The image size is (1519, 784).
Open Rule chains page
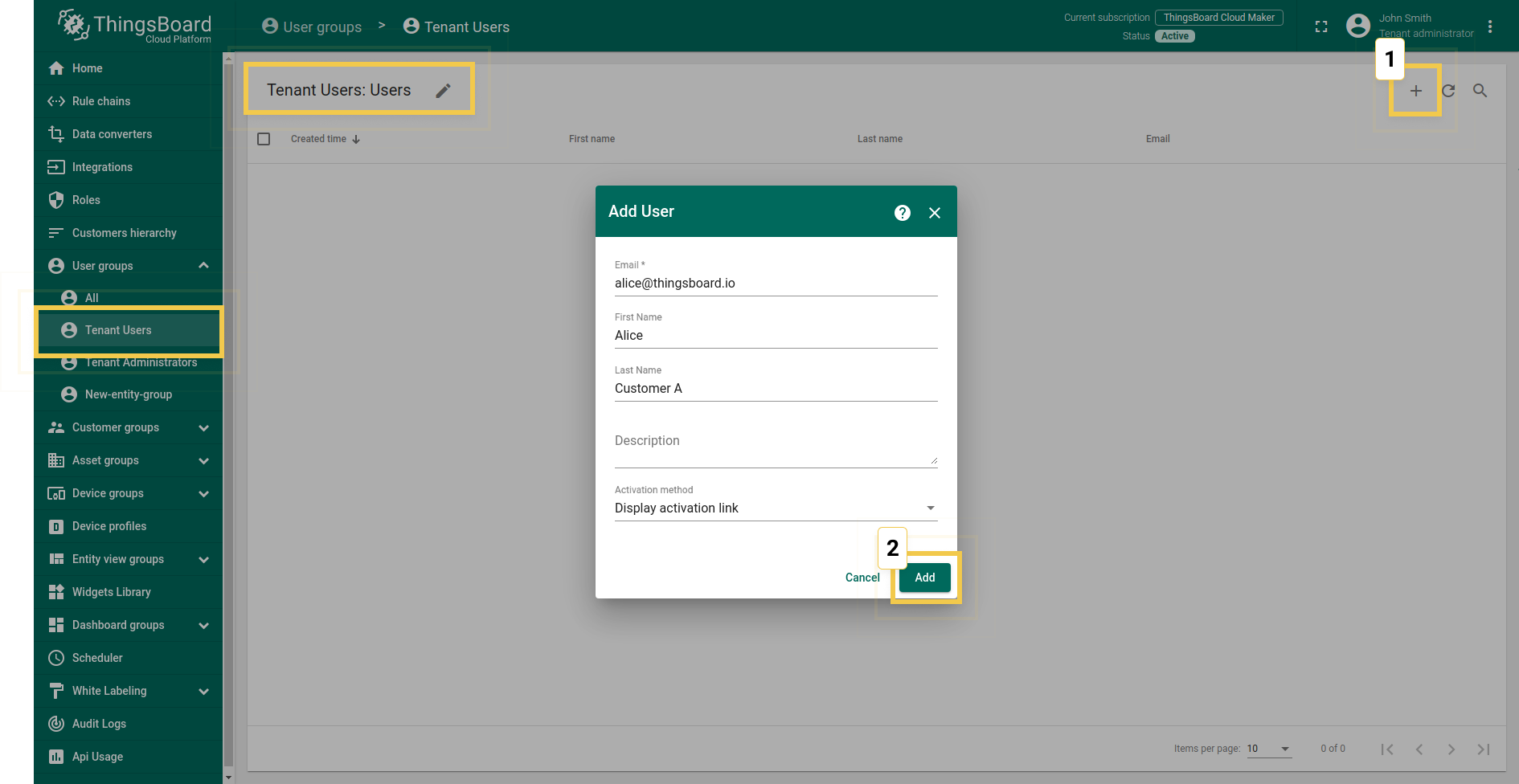129,101
